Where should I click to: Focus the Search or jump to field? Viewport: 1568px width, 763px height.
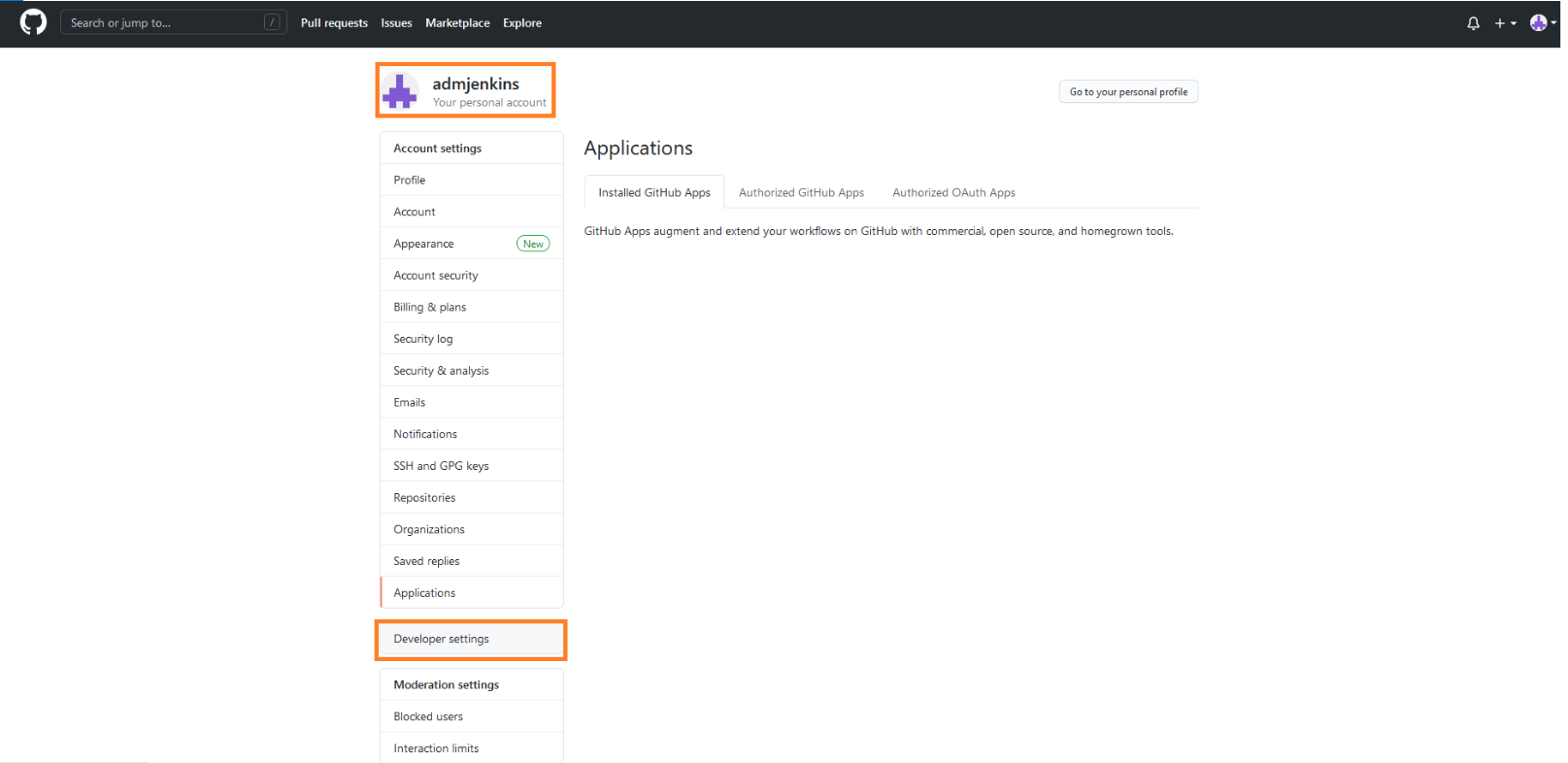(165, 22)
